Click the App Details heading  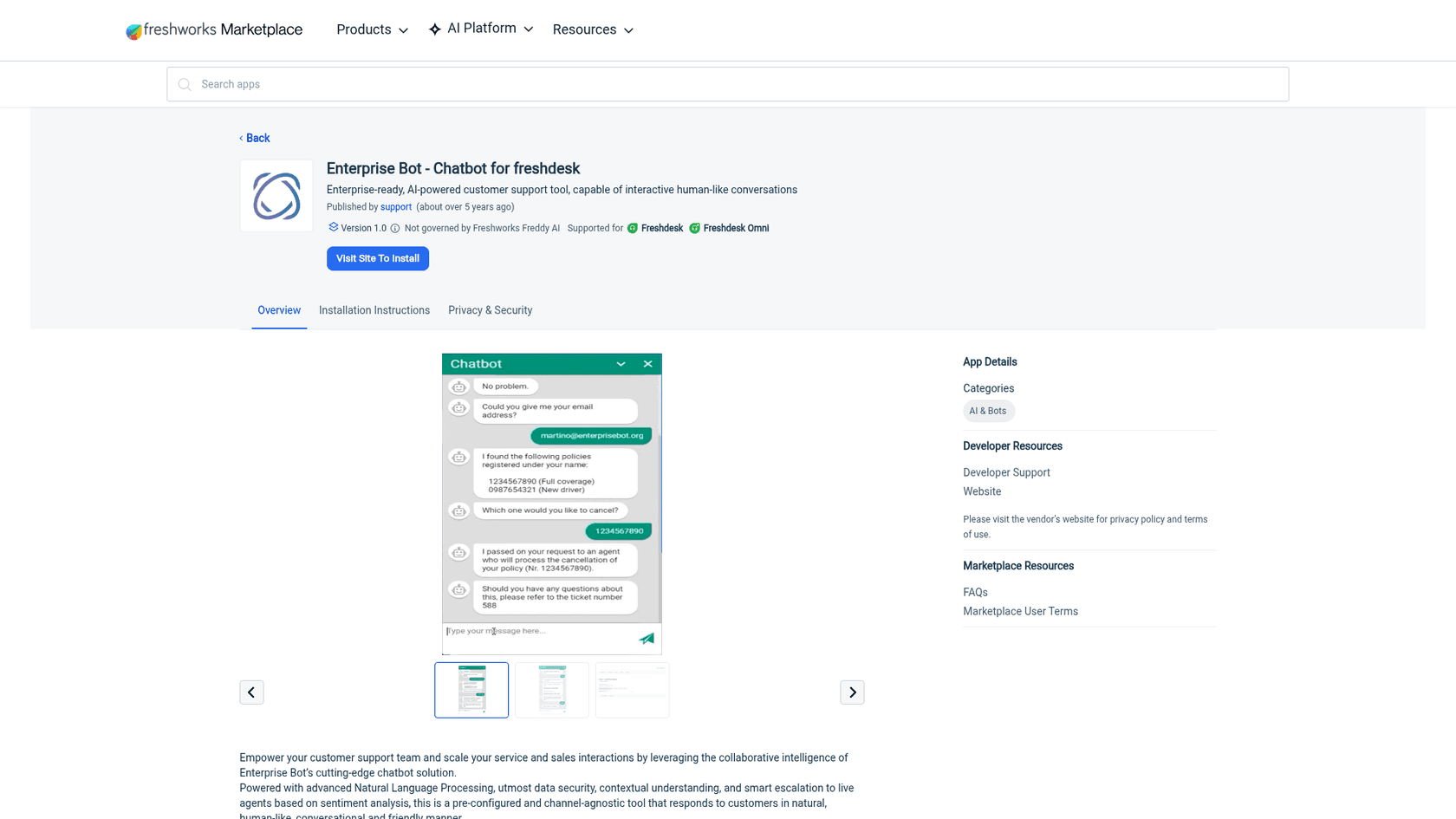(x=990, y=362)
